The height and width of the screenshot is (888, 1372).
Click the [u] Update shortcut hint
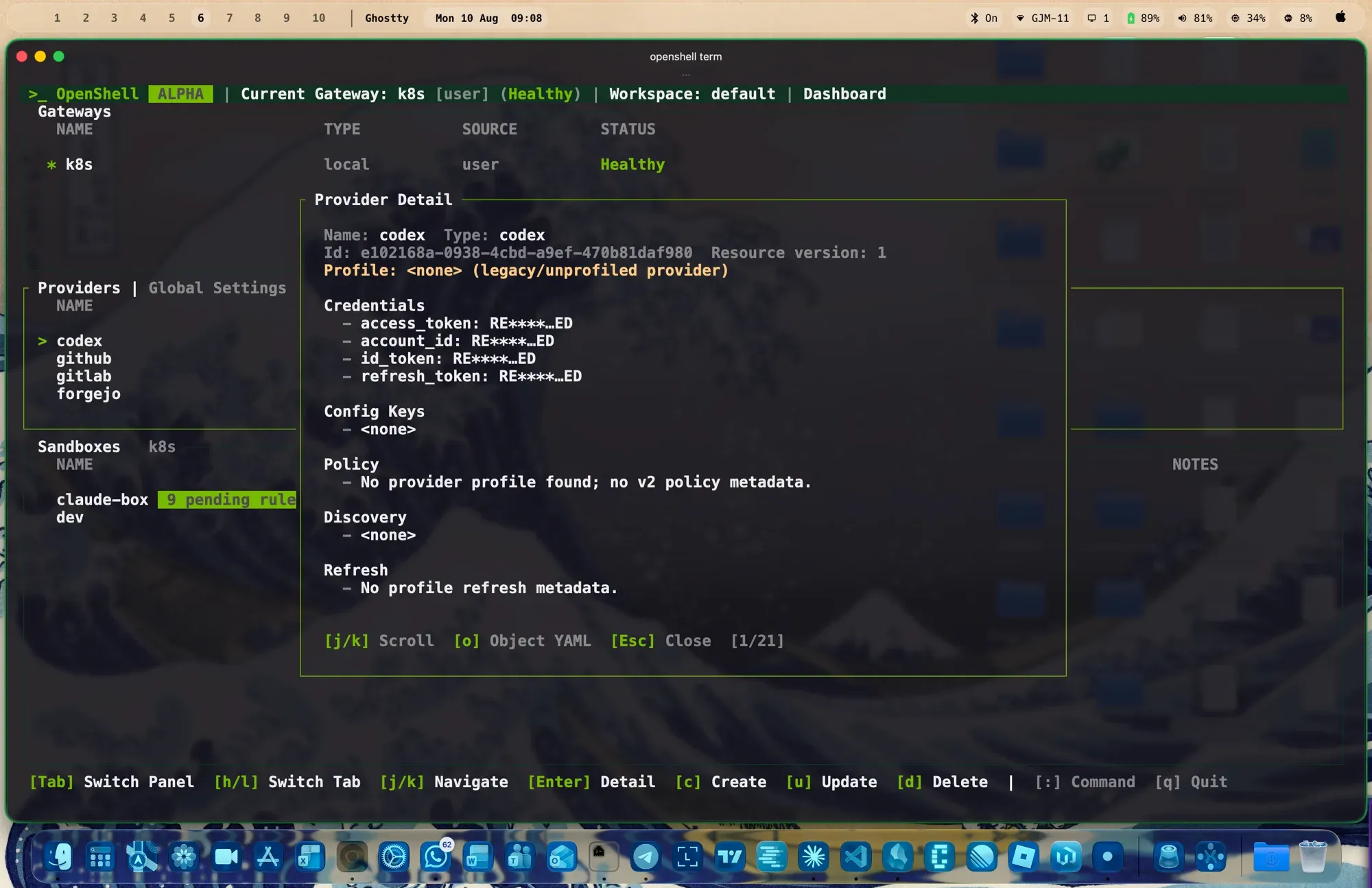(x=831, y=782)
